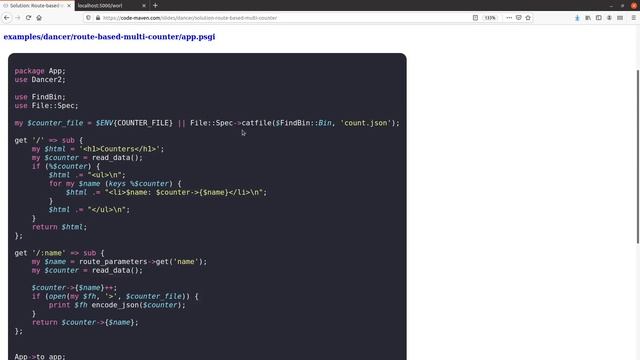Maximize the Firefox window
This screenshot has width=640, height=360.
pos(622,6)
